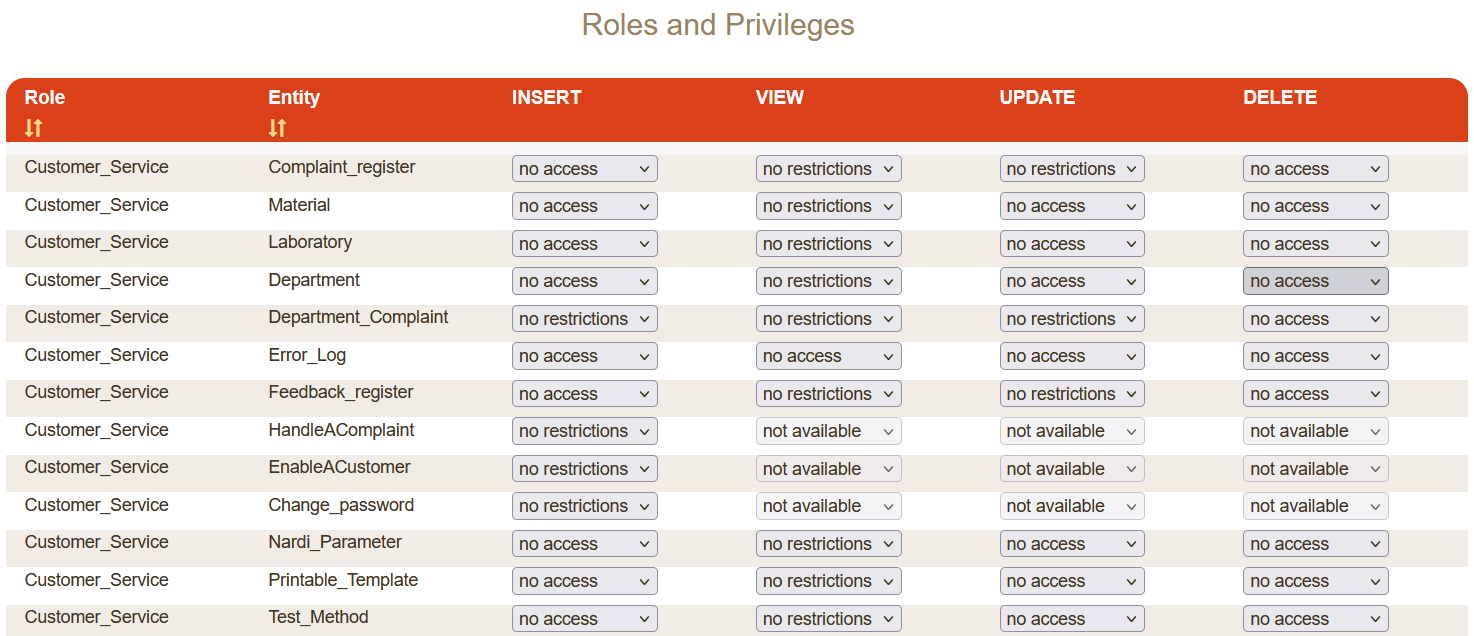Sort the table by the Role column
The height and width of the screenshot is (636, 1474).
coord(34,128)
